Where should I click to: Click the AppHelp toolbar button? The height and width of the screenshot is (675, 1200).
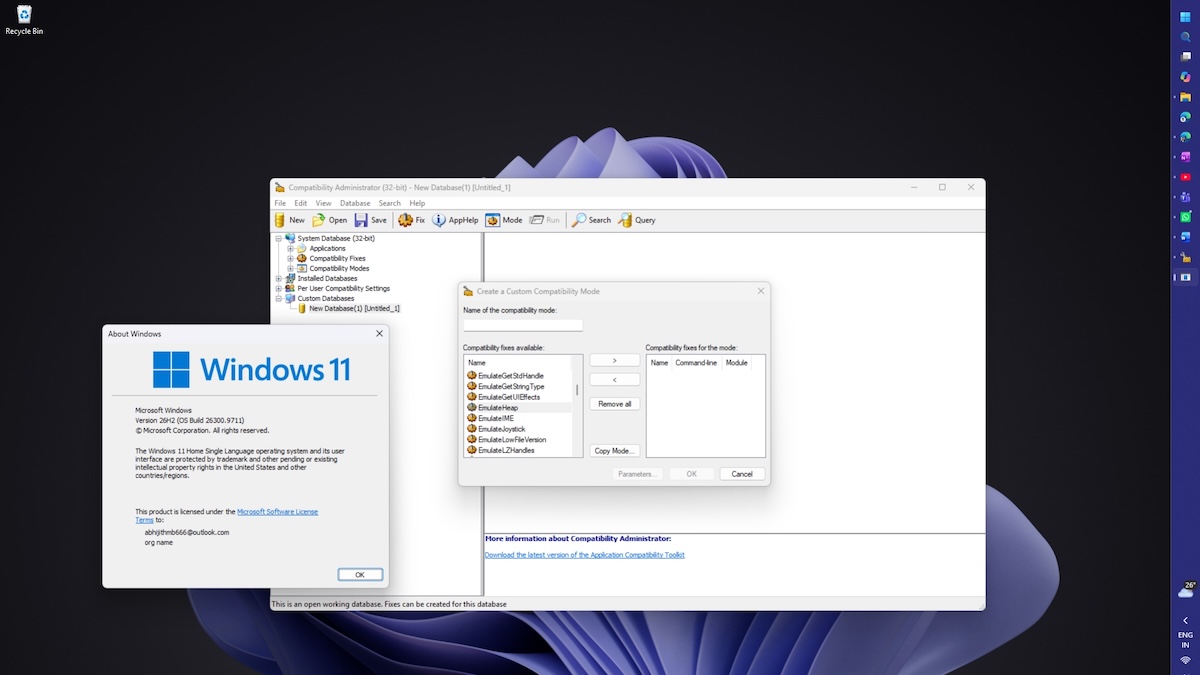(455, 220)
